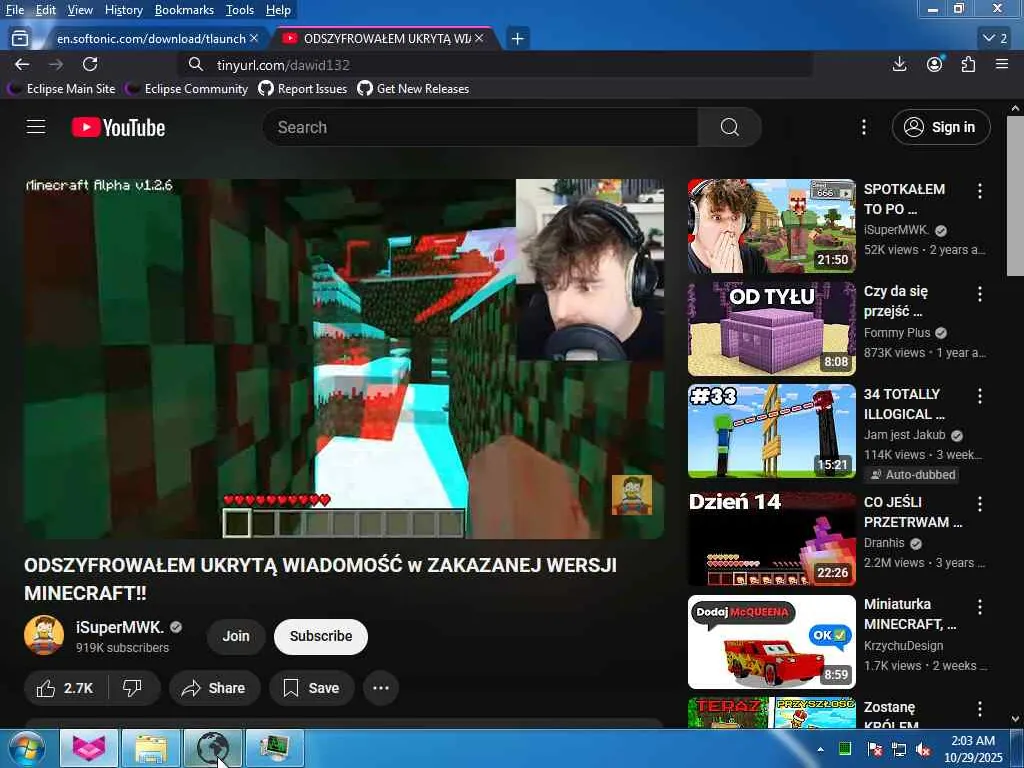The width and height of the screenshot is (1024, 768).
Task: Open the Edit menu
Action: [x=45, y=10]
